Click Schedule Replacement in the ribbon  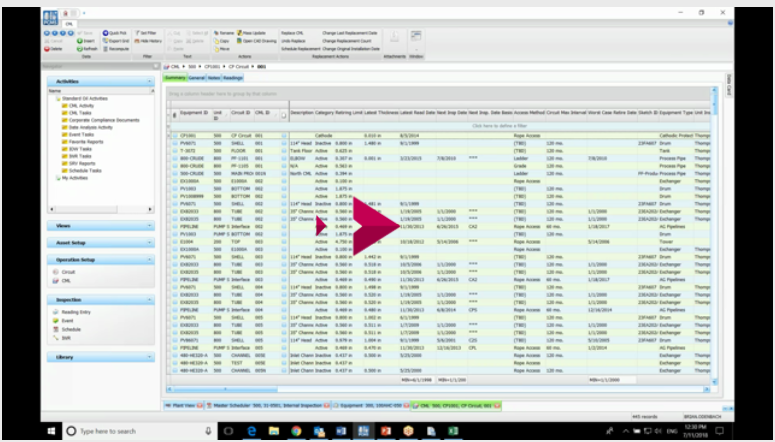(301, 49)
